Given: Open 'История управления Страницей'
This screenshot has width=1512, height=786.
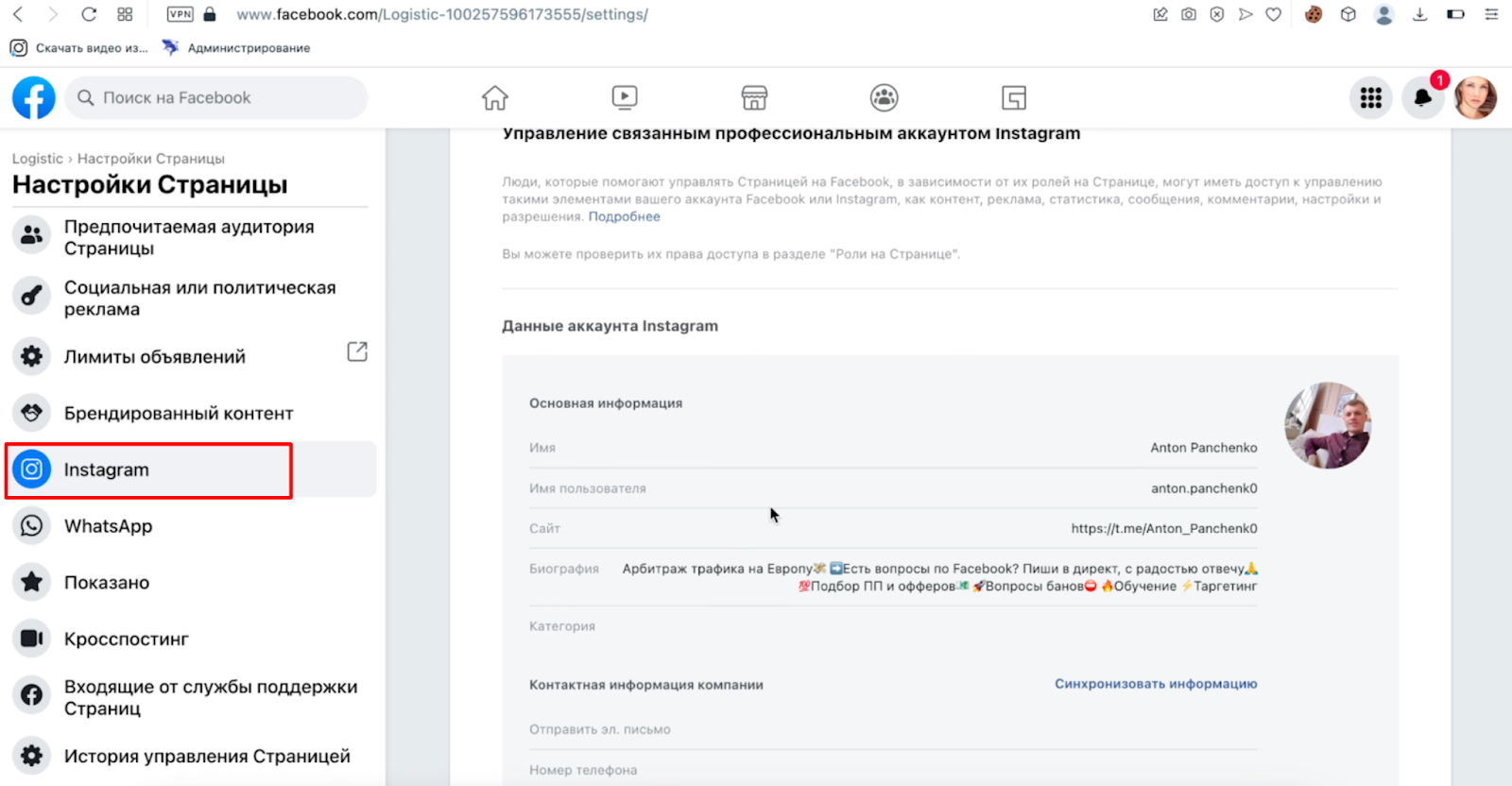Looking at the screenshot, I should click(x=191, y=756).
